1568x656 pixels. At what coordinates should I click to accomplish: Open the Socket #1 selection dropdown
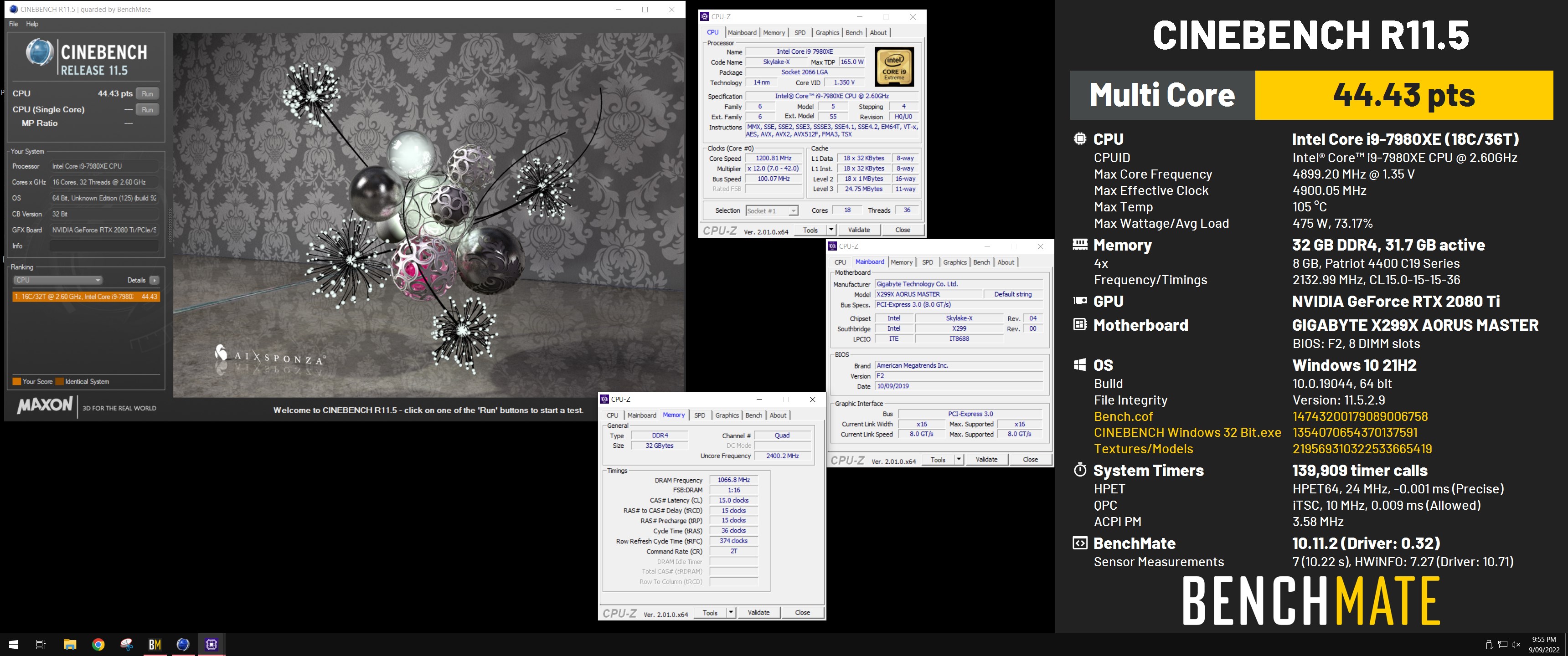(x=771, y=210)
